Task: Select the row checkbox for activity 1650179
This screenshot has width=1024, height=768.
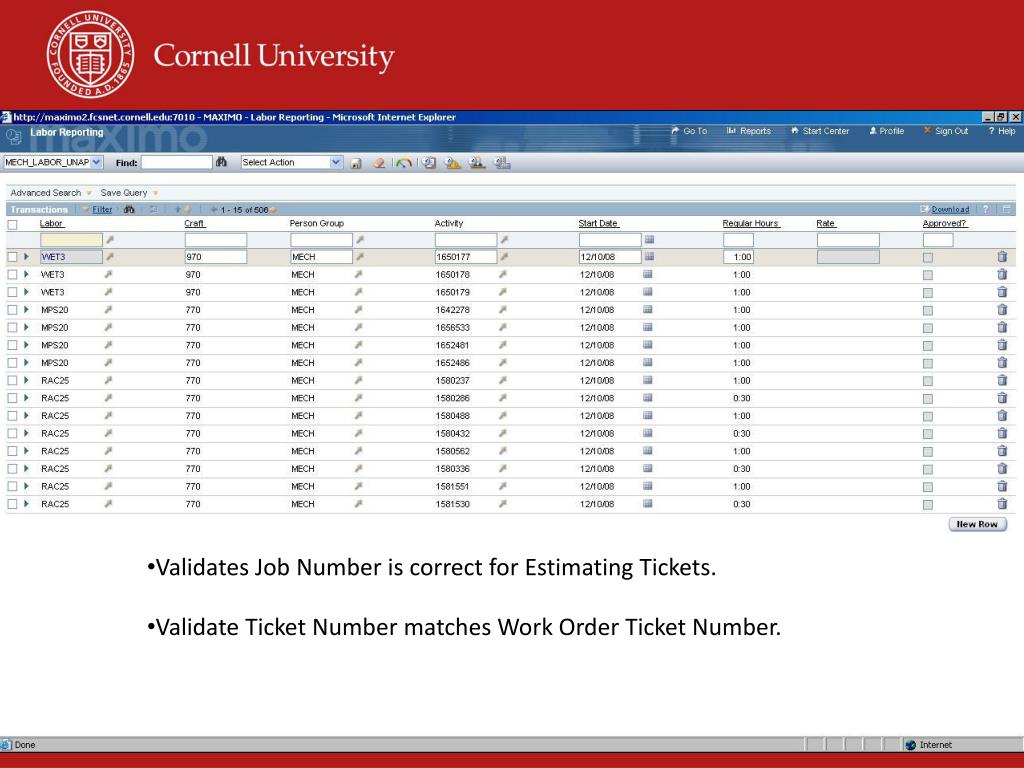Action: 12,293
